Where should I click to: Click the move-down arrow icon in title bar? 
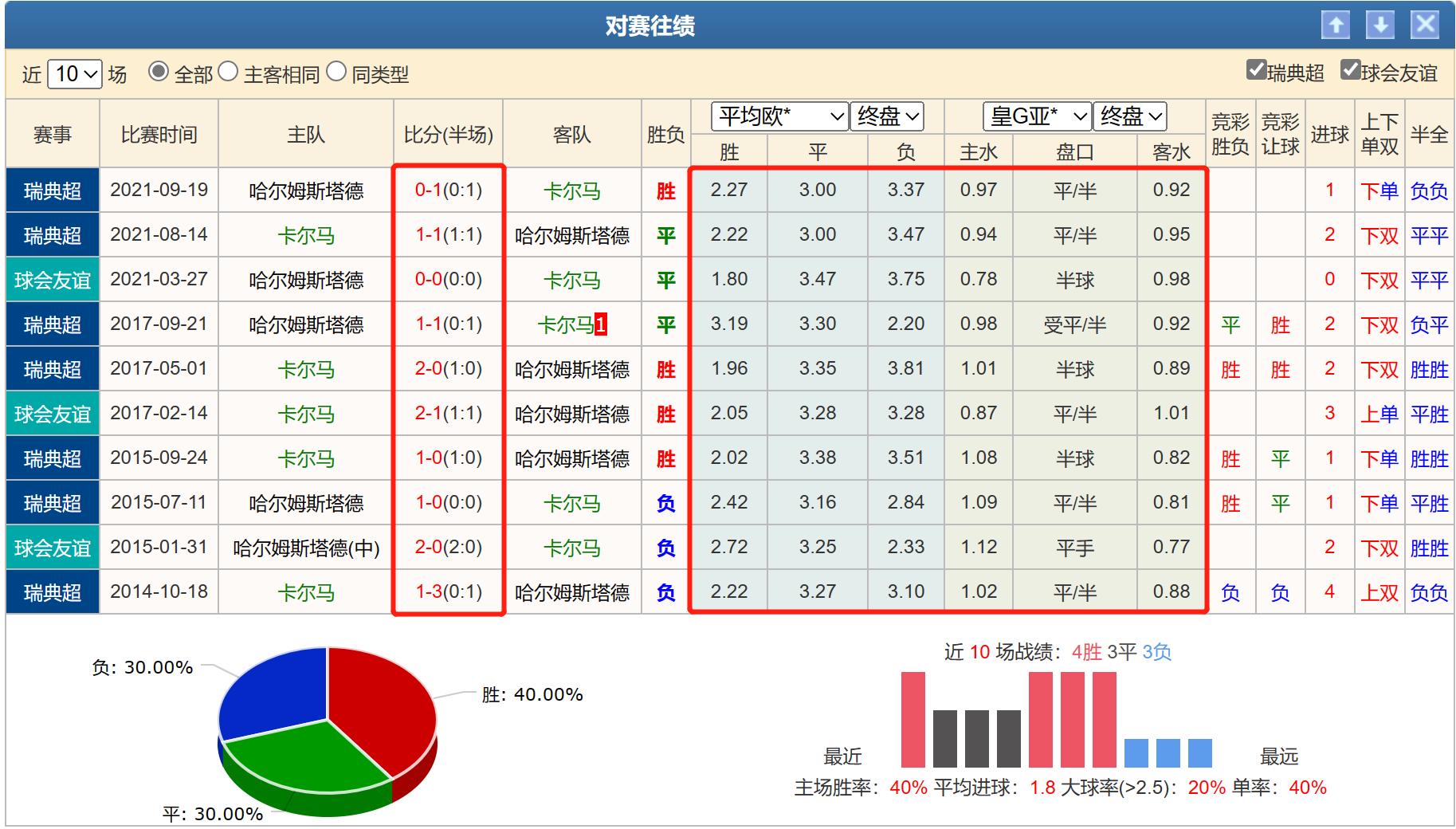1380,25
